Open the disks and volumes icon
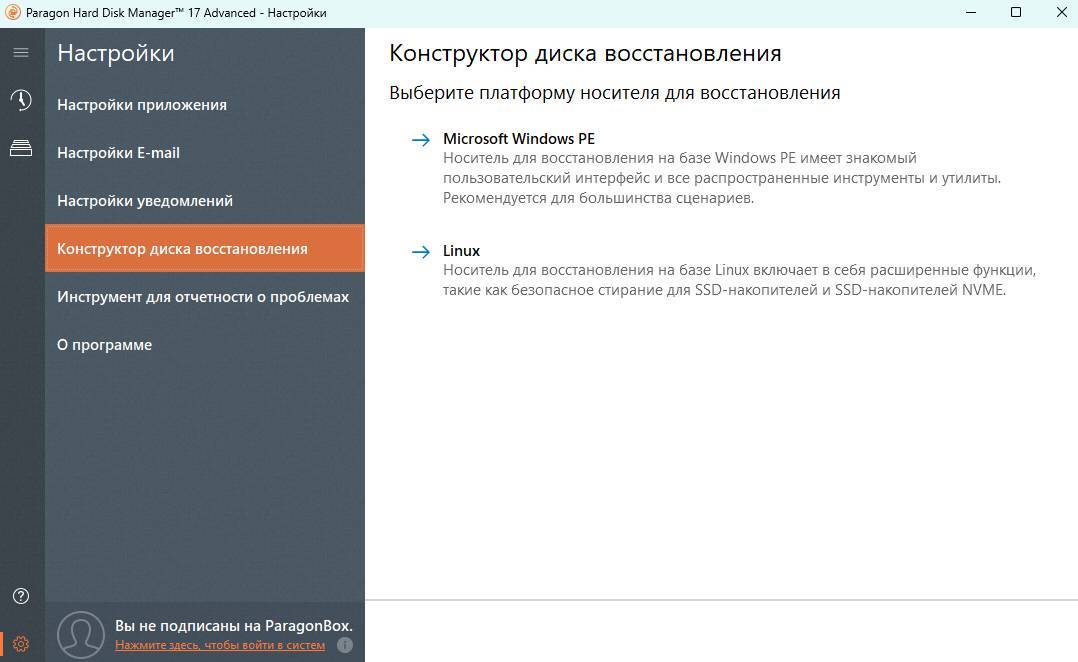 [21, 147]
